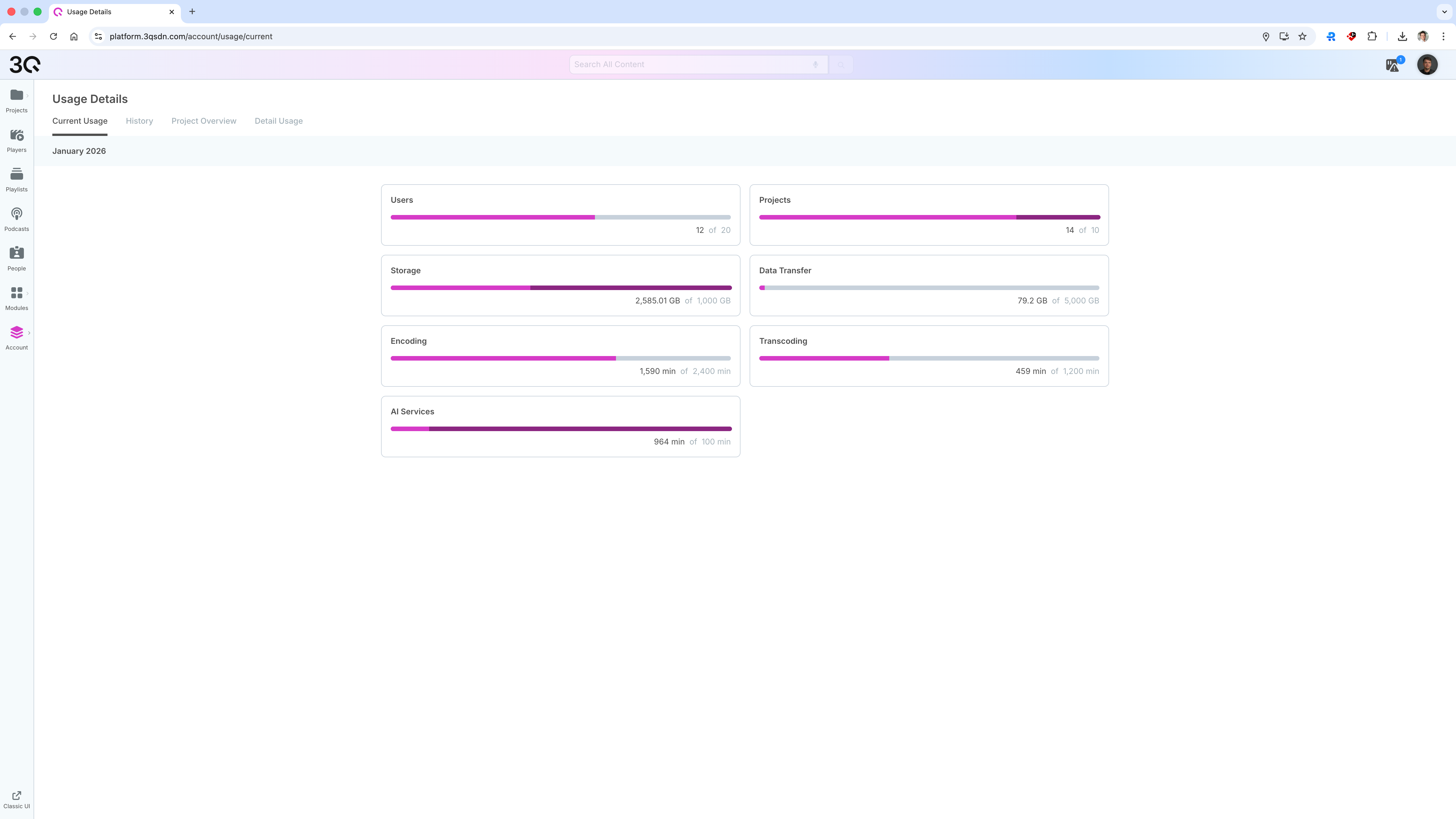Screen dimensions: 1456x819
Task: Expand the Modules submenu arrow
Action: click(27, 293)
